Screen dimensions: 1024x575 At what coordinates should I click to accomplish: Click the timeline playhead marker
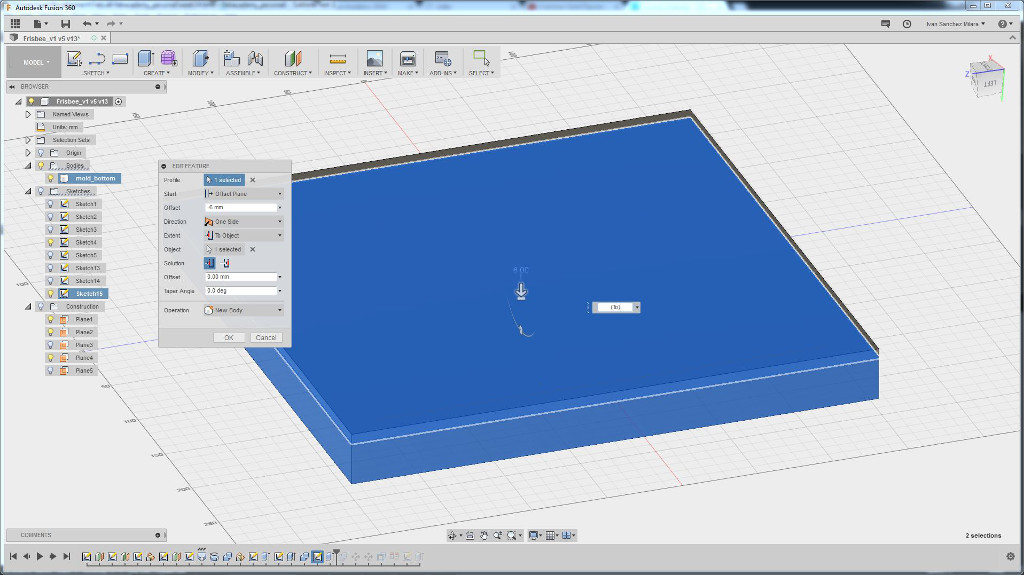(336, 555)
